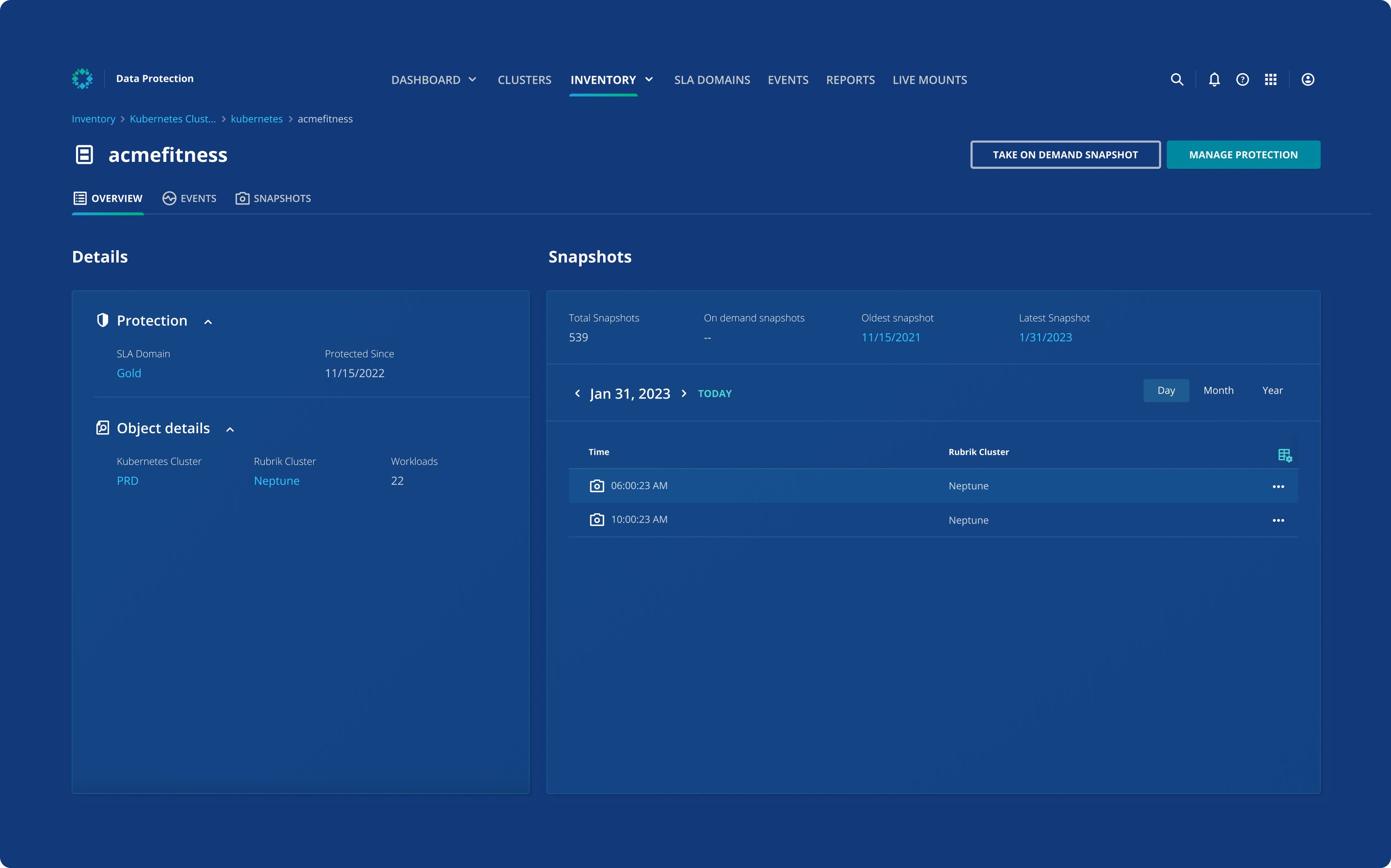This screenshot has width=1391, height=868.
Task: Click camera icon for 10:00:23 AM snapshot
Action: tap(597, 519)
